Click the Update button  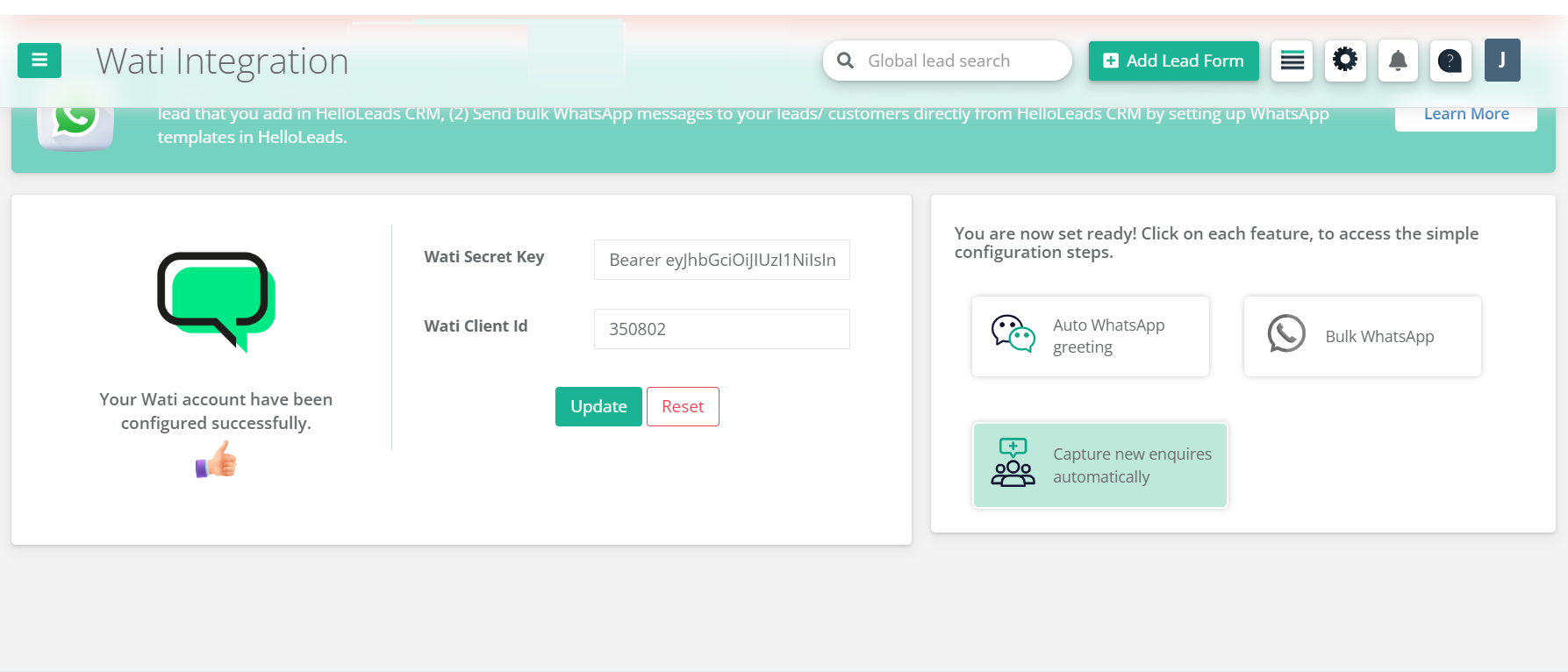[x=598, y=406]
